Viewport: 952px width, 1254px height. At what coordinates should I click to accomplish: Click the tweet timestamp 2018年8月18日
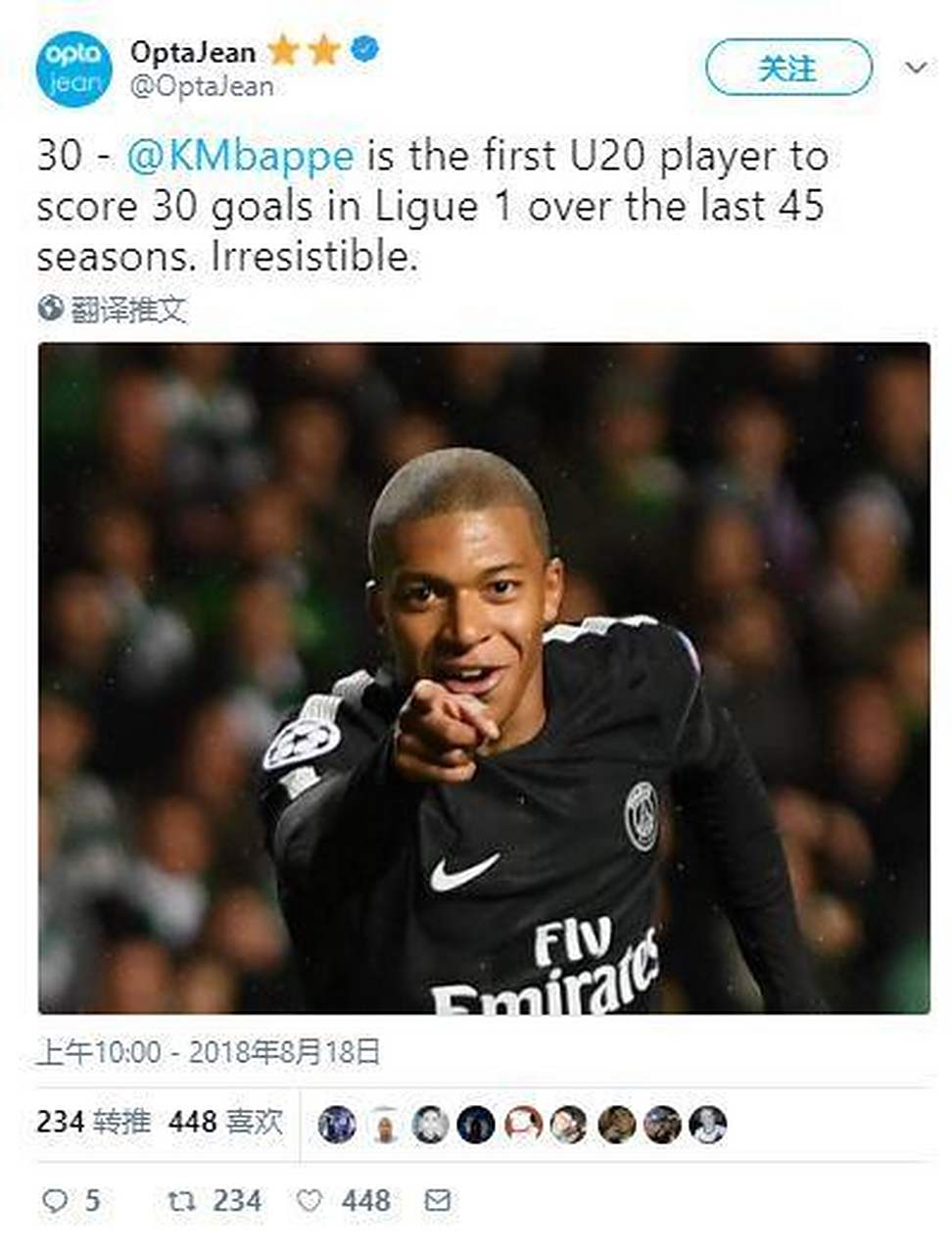pos(284,1052)
